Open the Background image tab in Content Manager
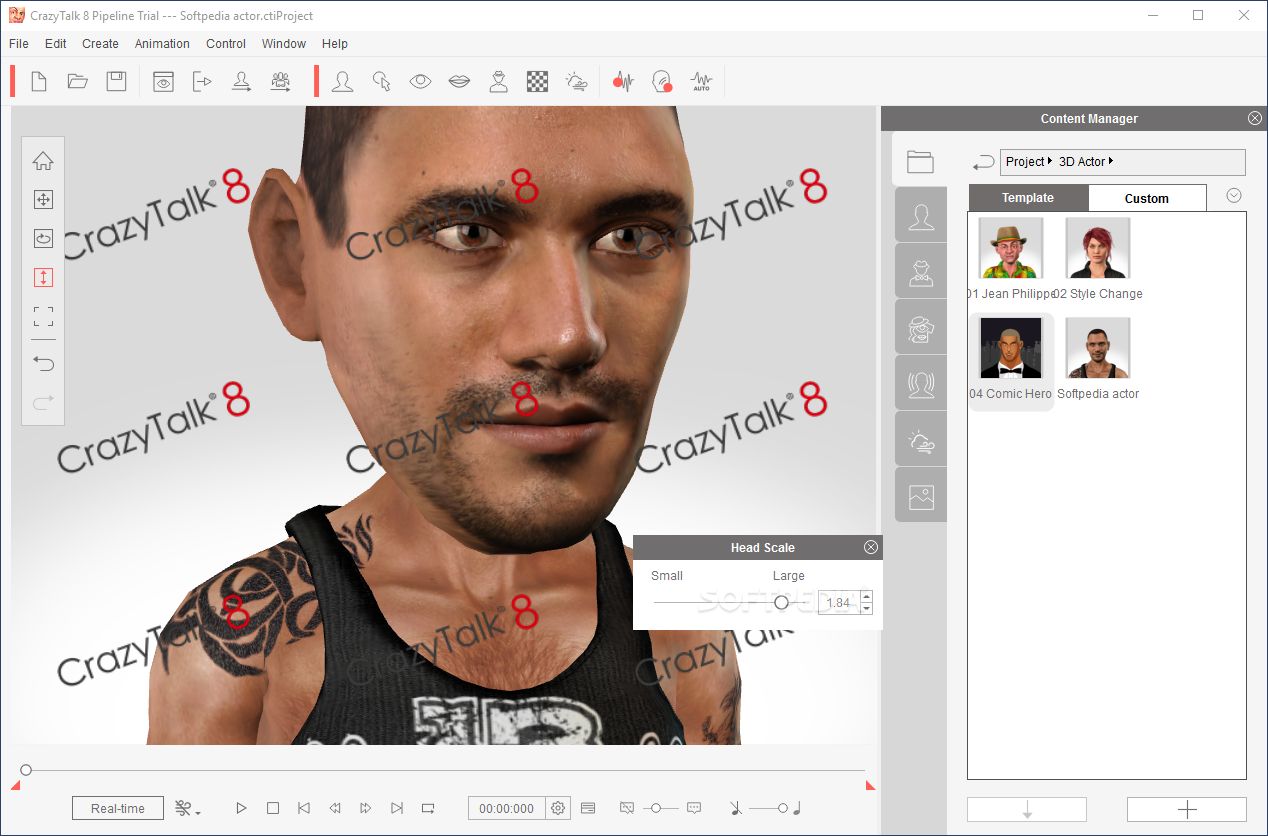The width and height of the screenshot is (1268, 836). (x=921, y=497)
